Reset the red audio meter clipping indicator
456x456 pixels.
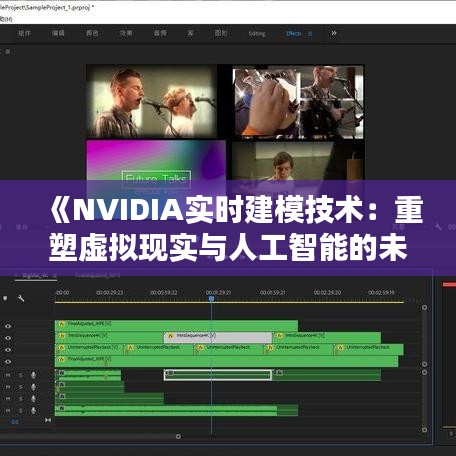[x=449, y=284]
